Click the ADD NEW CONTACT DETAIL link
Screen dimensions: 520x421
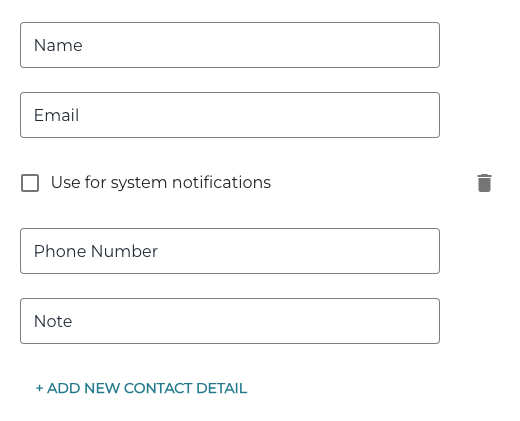[x=141, y=388]
